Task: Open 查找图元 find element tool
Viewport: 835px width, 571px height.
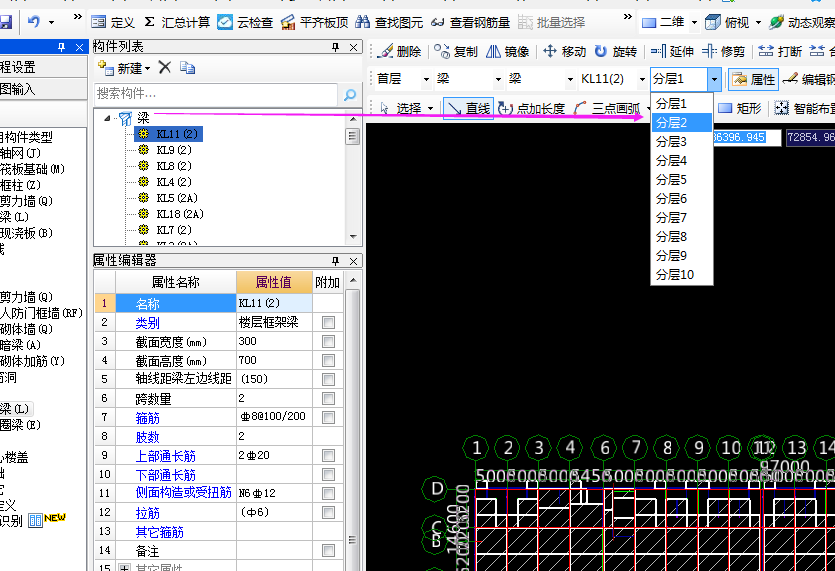Action: click(389, 22)
